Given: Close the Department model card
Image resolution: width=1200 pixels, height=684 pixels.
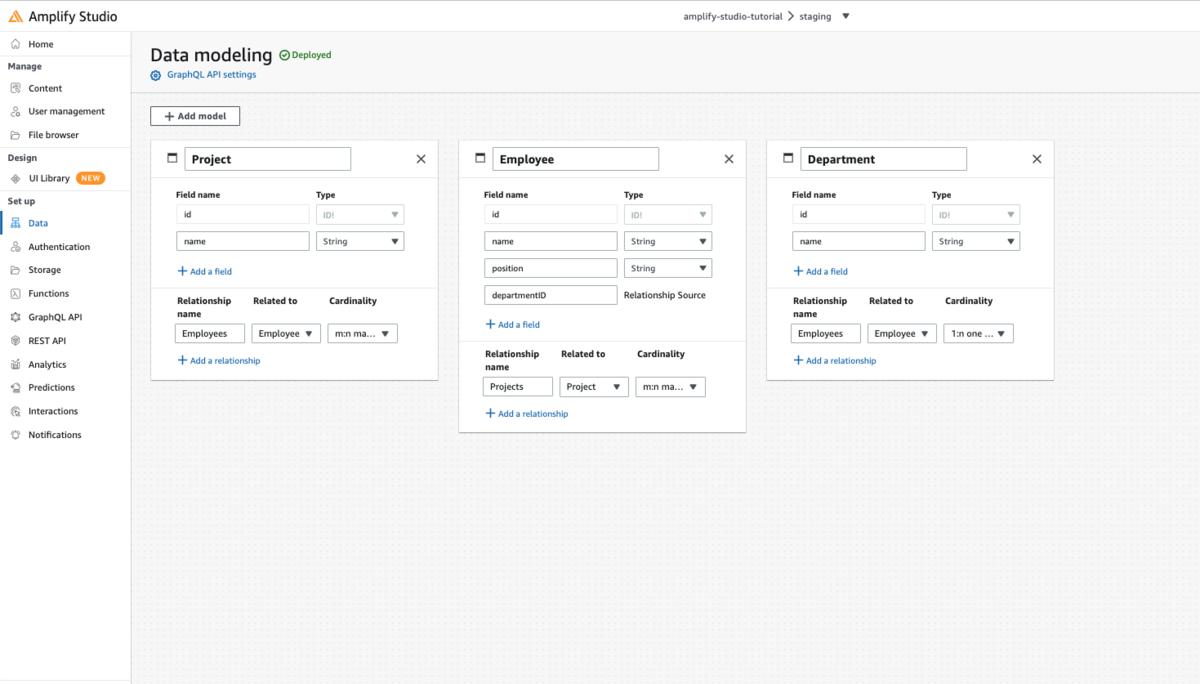Looking at the screenshot, I should (x=1037, y=159).
